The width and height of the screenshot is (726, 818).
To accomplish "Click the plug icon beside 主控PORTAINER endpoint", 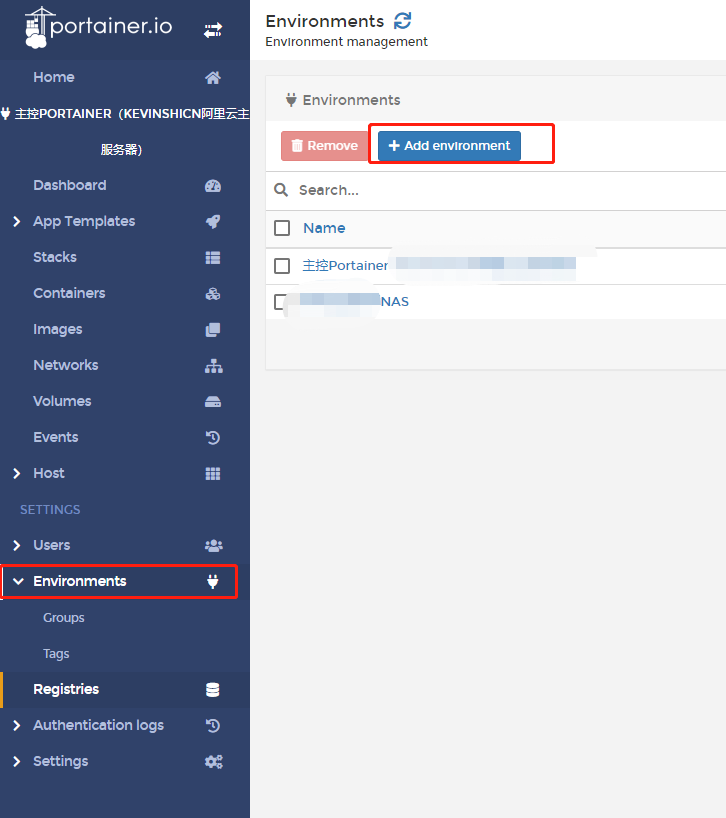I will tap(5, 113).
